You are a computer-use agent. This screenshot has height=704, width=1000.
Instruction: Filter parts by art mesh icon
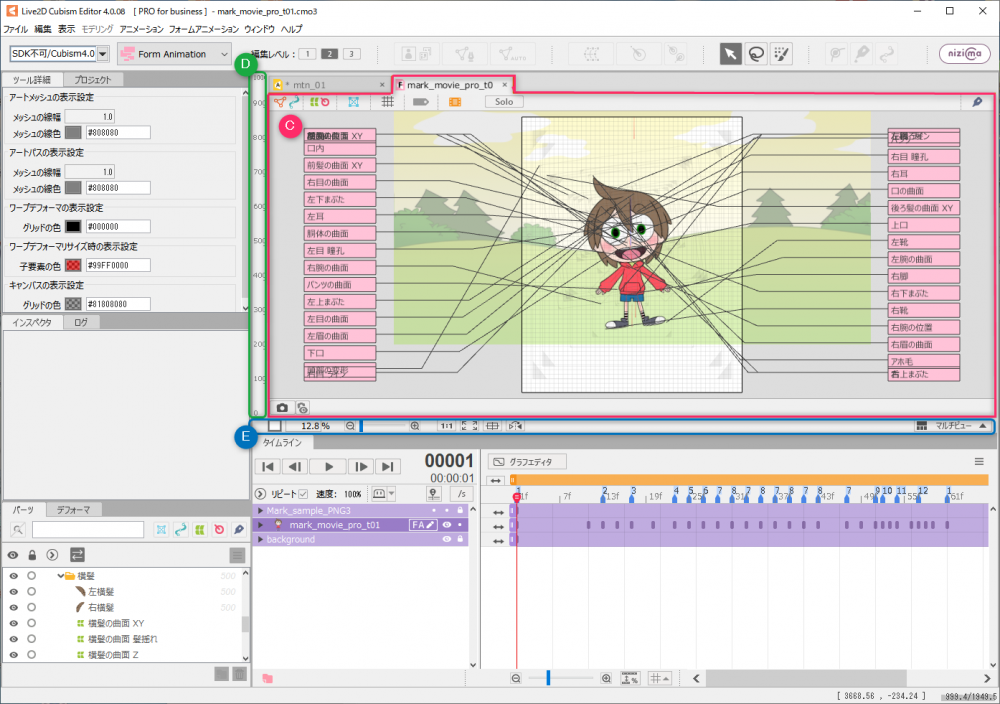click(161, 530)
